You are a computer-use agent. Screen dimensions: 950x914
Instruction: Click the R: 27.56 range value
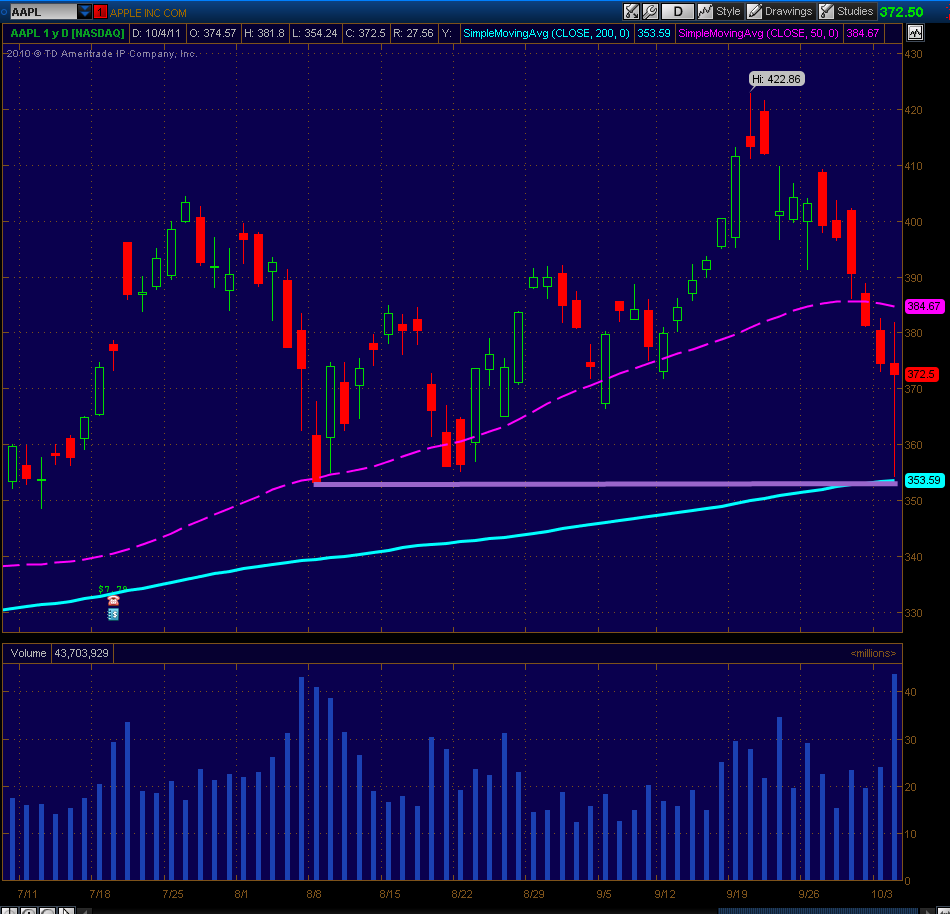[x=413, y=33]
